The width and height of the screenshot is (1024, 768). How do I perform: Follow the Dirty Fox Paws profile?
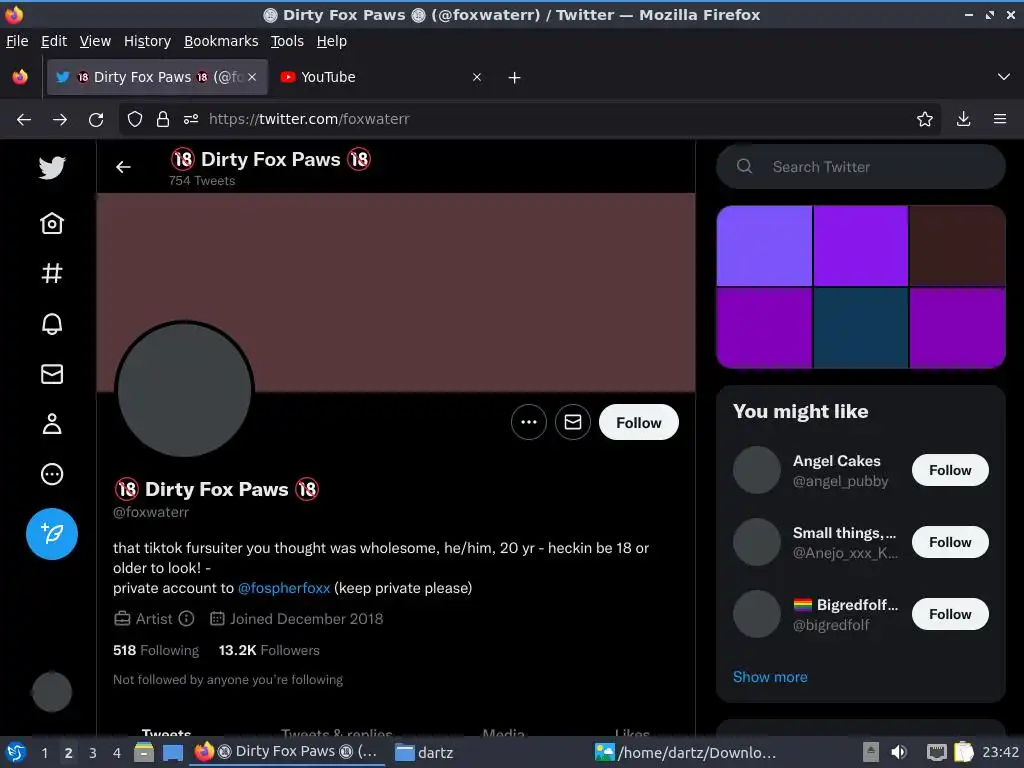tap(639, 422)
